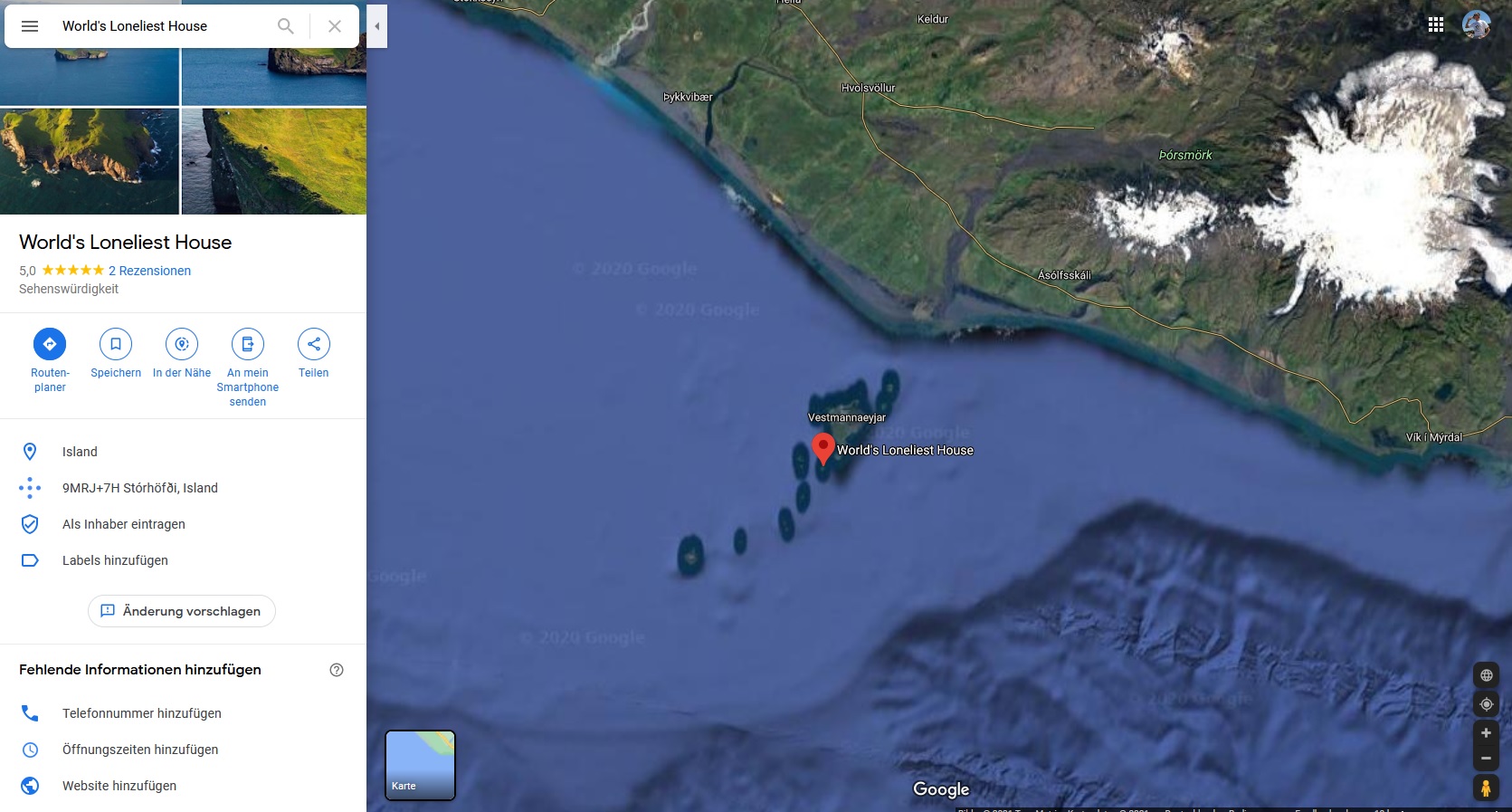Click the In der Nähe icon

(182, 344)
